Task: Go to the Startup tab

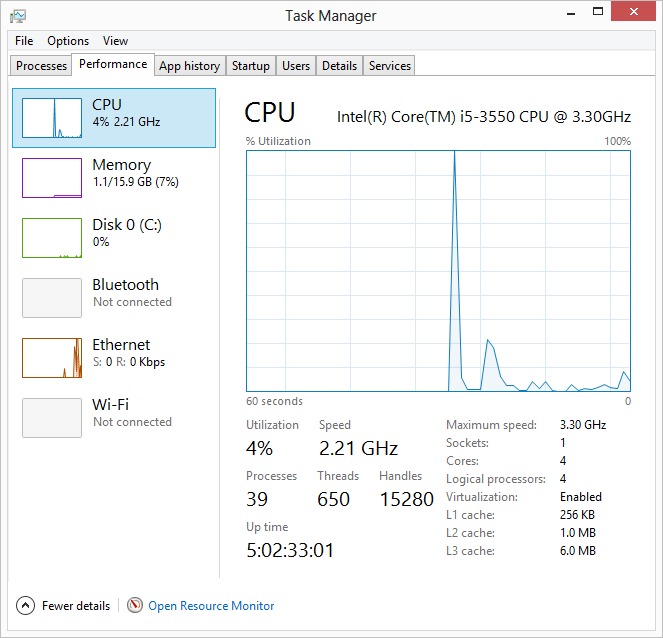Action: [250, 66]
